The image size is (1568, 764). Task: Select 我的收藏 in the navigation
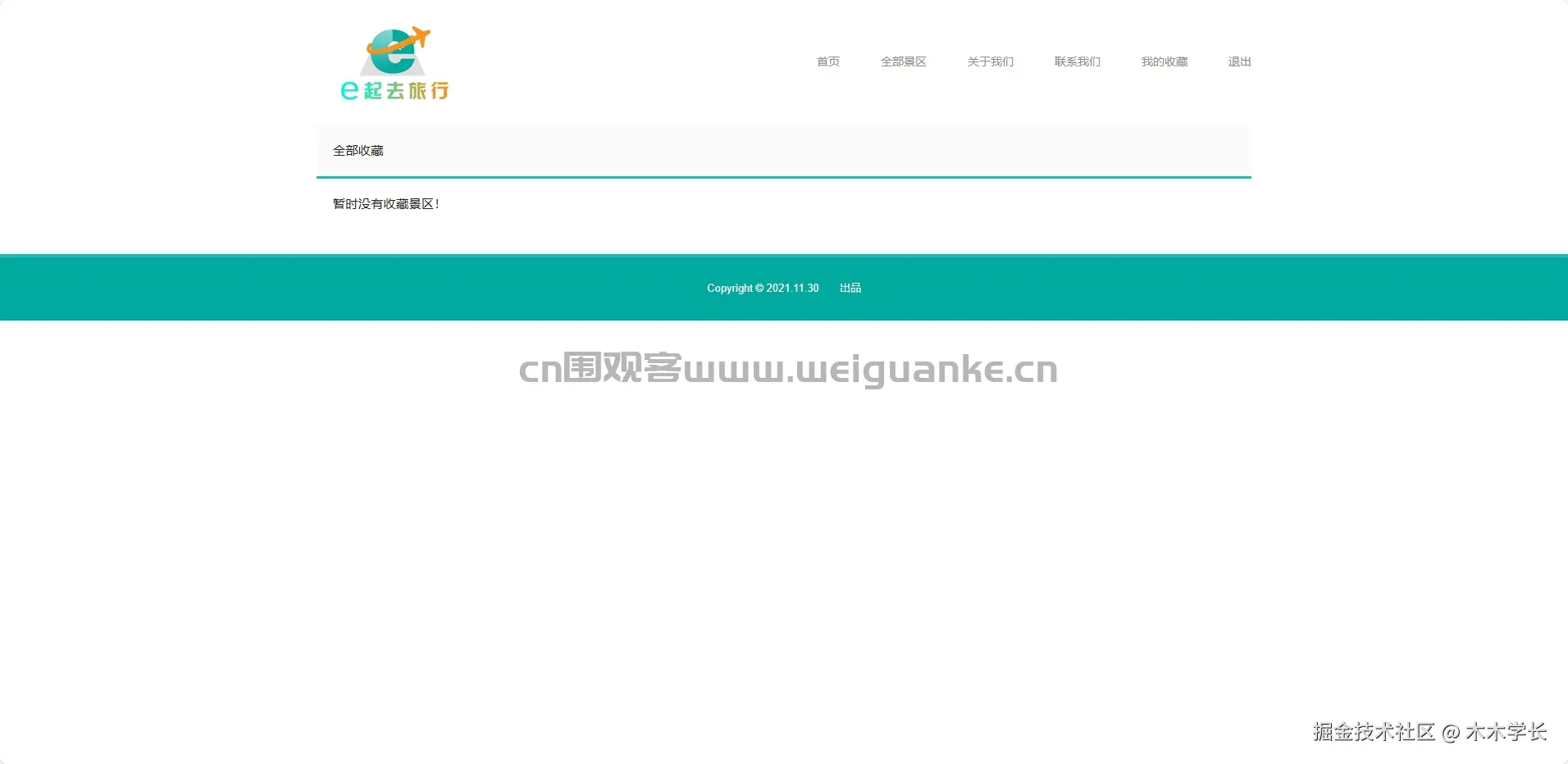coord(1164,61)
